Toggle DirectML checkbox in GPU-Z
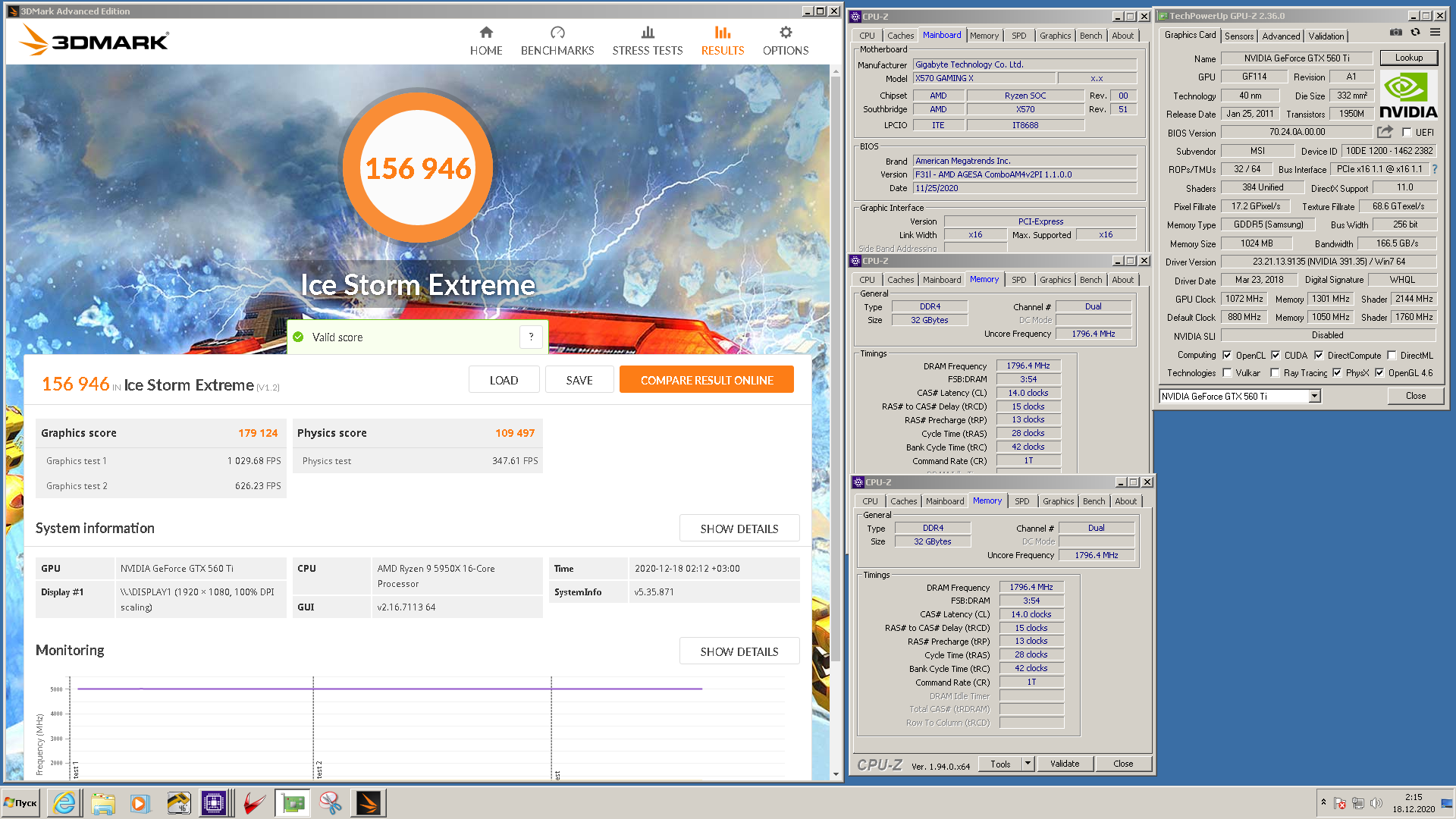The height and width of the screenshot is (819, 1456). pyautogui.click(x=1392, y=355)
